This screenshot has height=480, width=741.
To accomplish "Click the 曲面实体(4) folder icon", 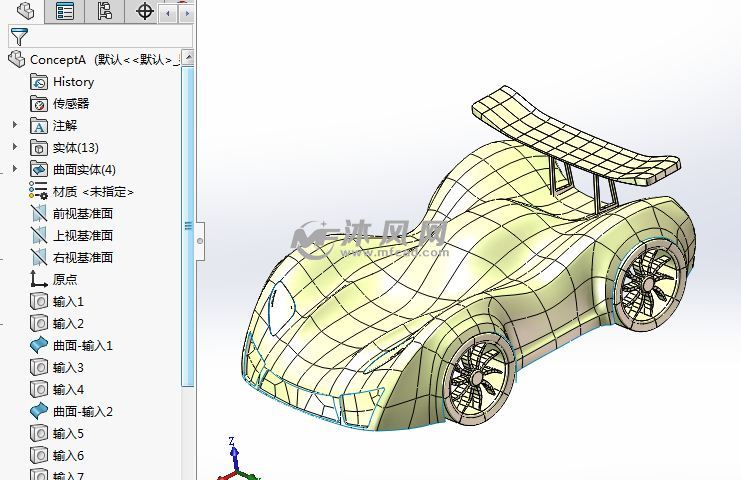I will point(39,169).
